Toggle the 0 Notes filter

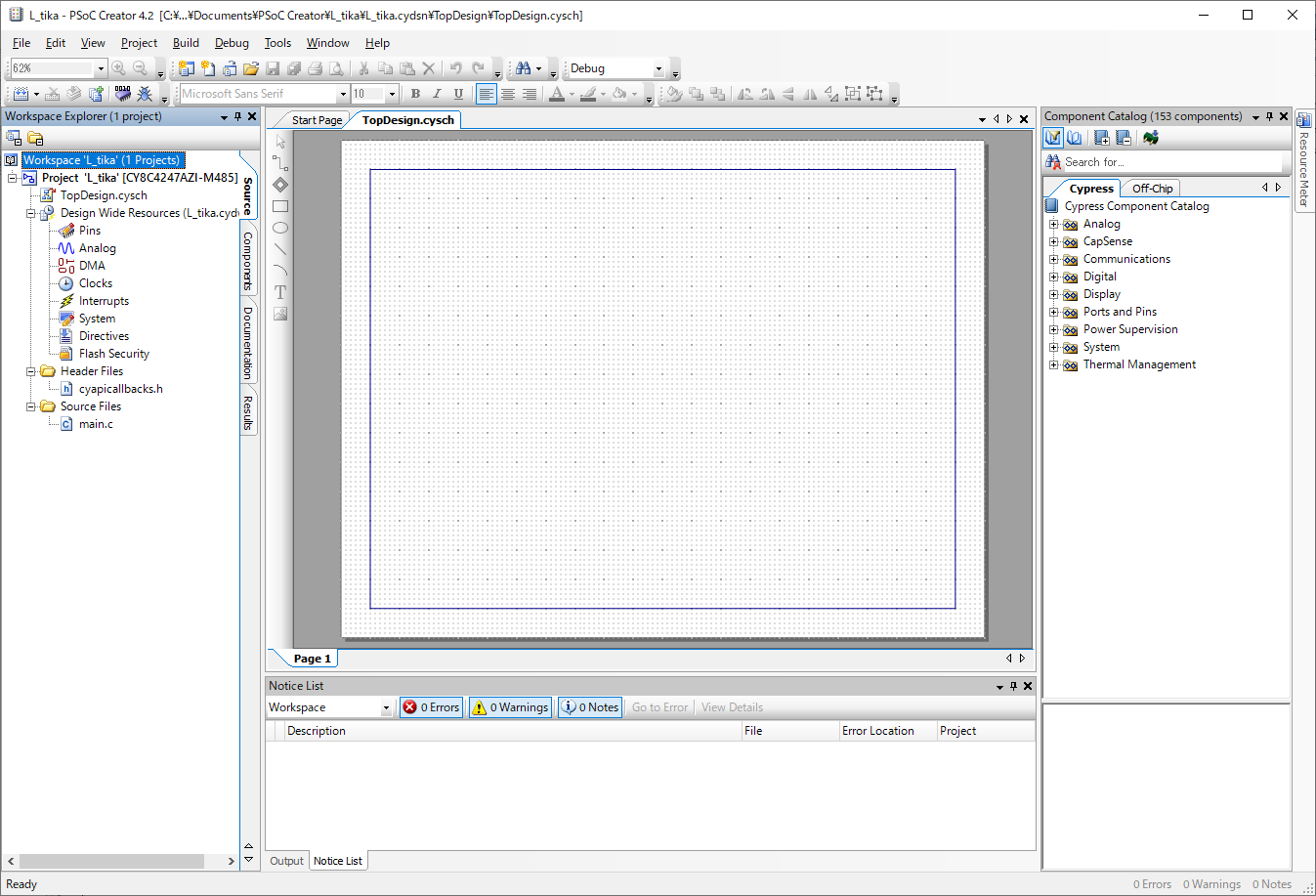590,707
